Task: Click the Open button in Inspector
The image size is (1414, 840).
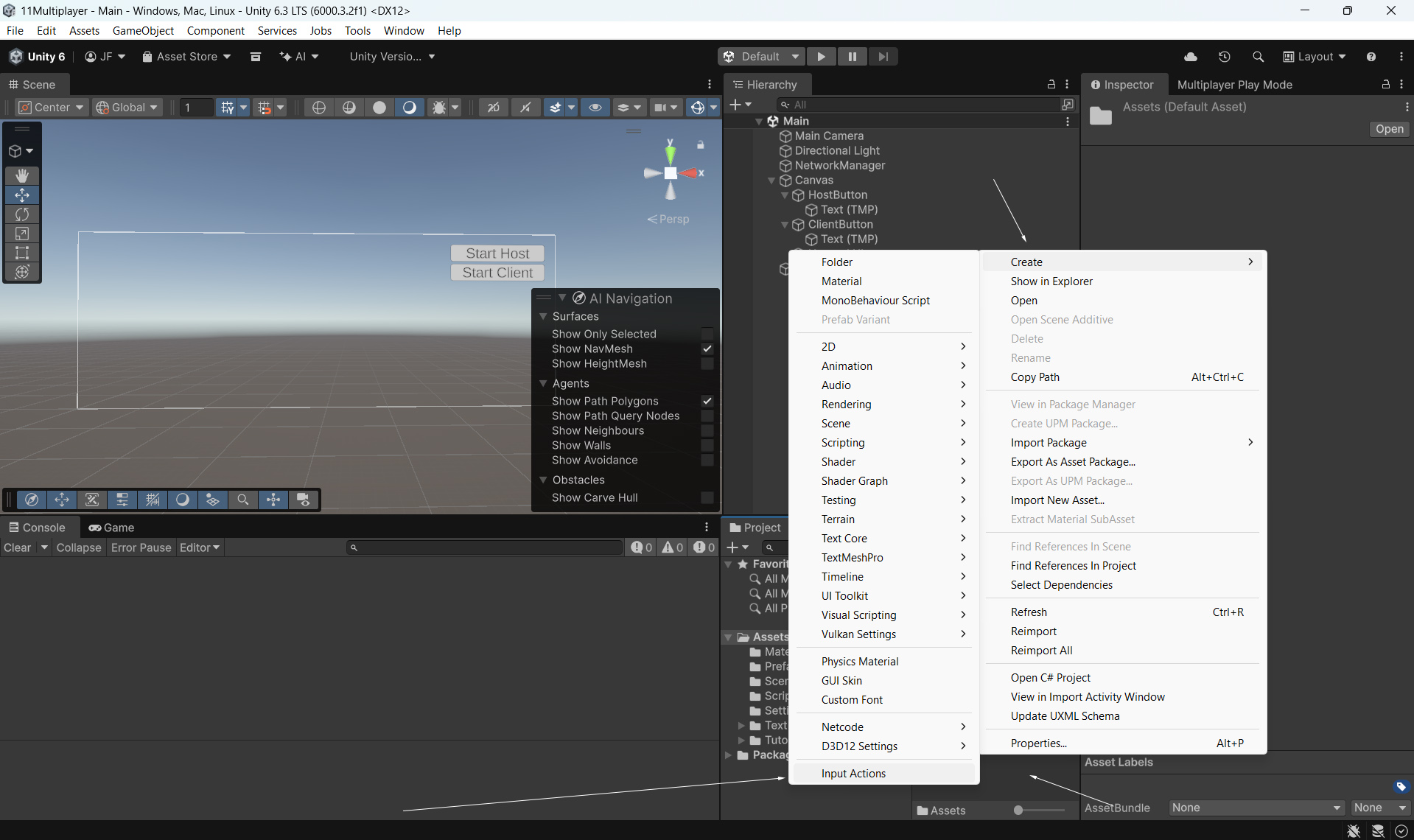Action: point(1389,129)
